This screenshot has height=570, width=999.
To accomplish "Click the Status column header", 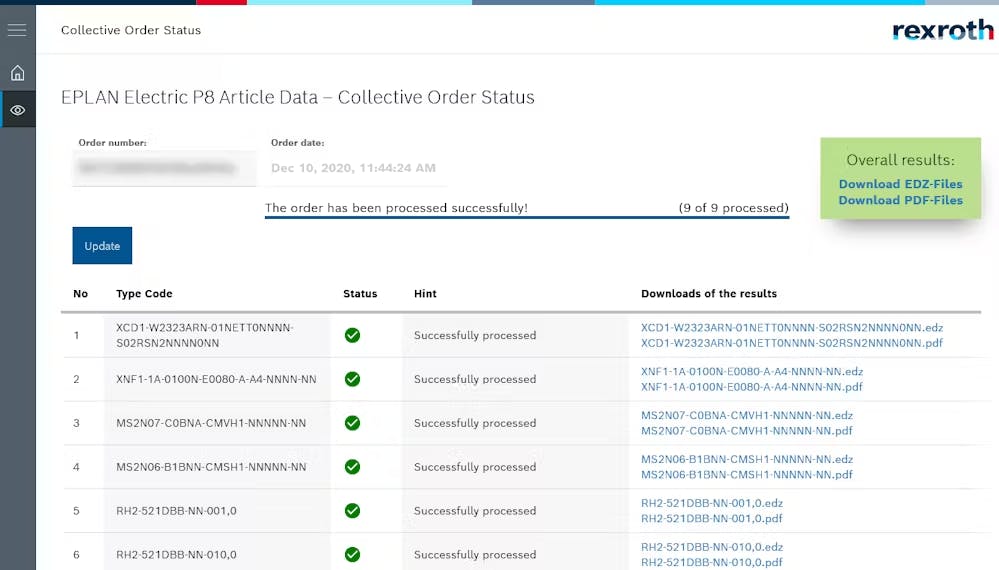I will 360,294.
